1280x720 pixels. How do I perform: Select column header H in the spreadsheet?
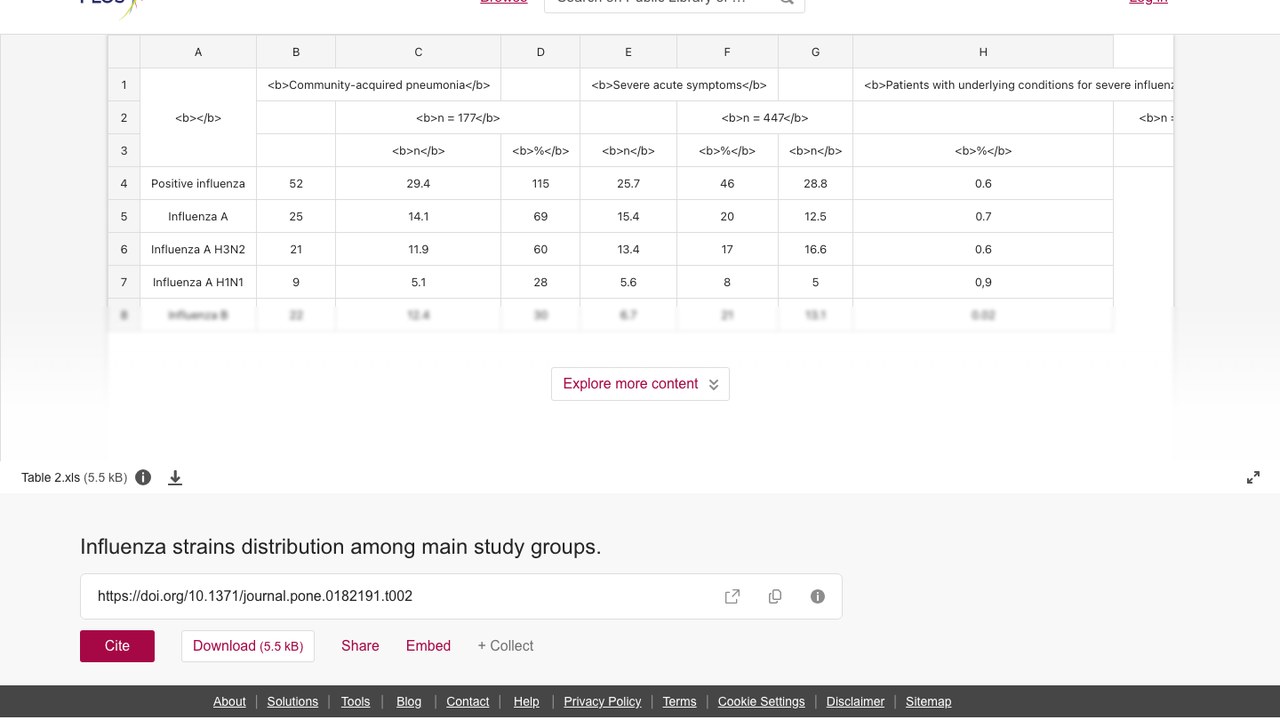pyautogui.click(x=983, y=52)
